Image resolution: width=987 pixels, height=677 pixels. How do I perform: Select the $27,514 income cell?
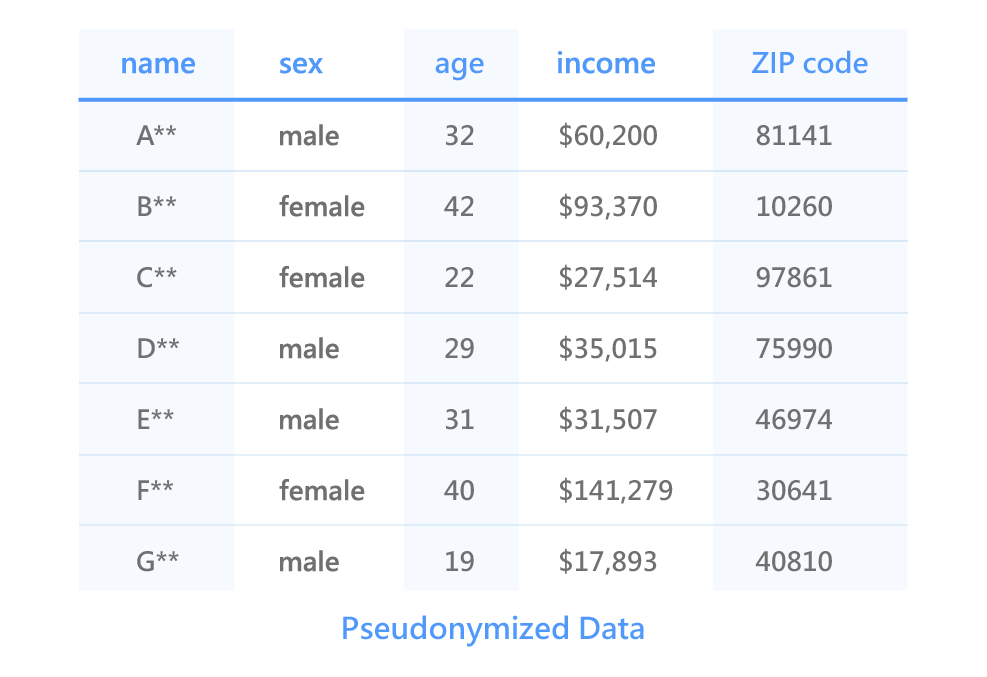(608, 278)
